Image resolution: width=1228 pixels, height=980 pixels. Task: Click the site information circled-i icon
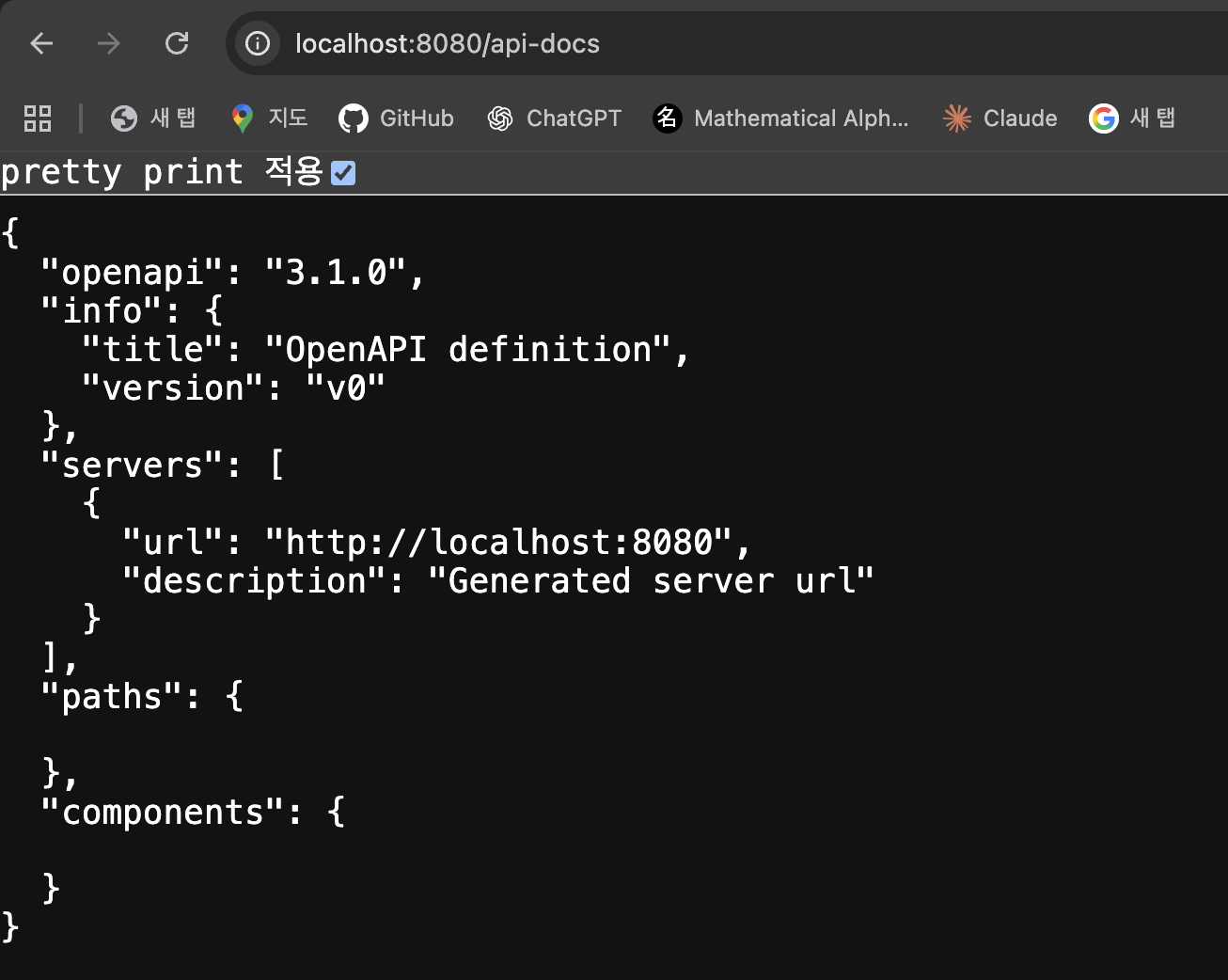257,43
